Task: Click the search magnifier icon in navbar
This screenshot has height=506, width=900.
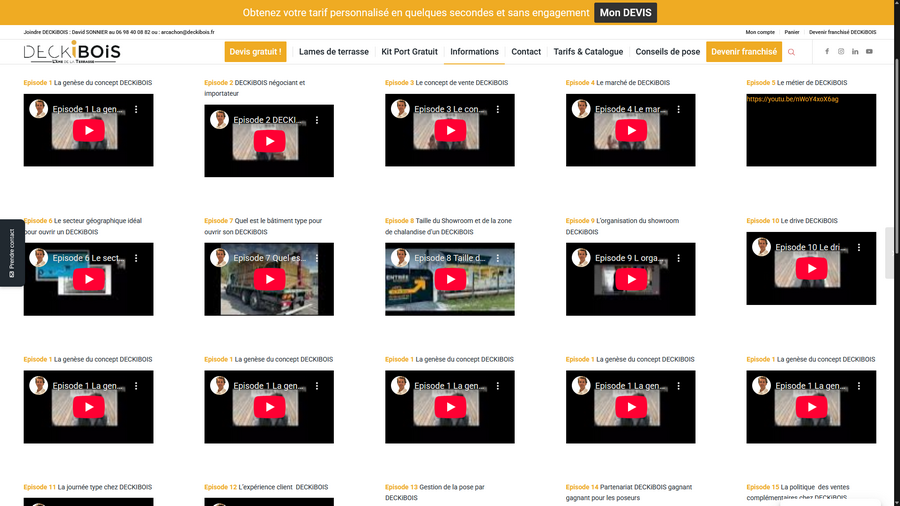Action: (791, 52)
